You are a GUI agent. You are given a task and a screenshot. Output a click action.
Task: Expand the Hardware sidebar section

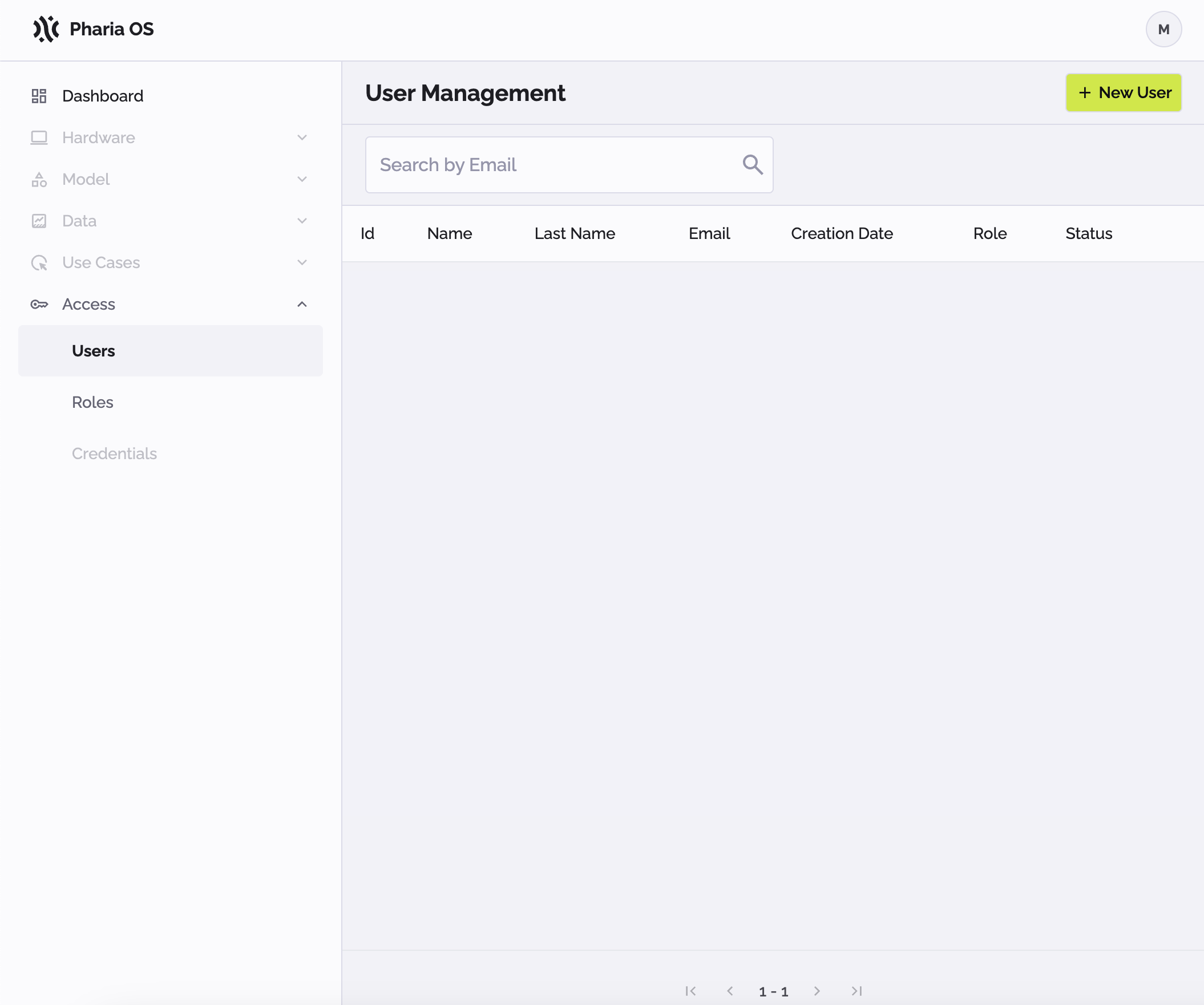click(170, 137)
